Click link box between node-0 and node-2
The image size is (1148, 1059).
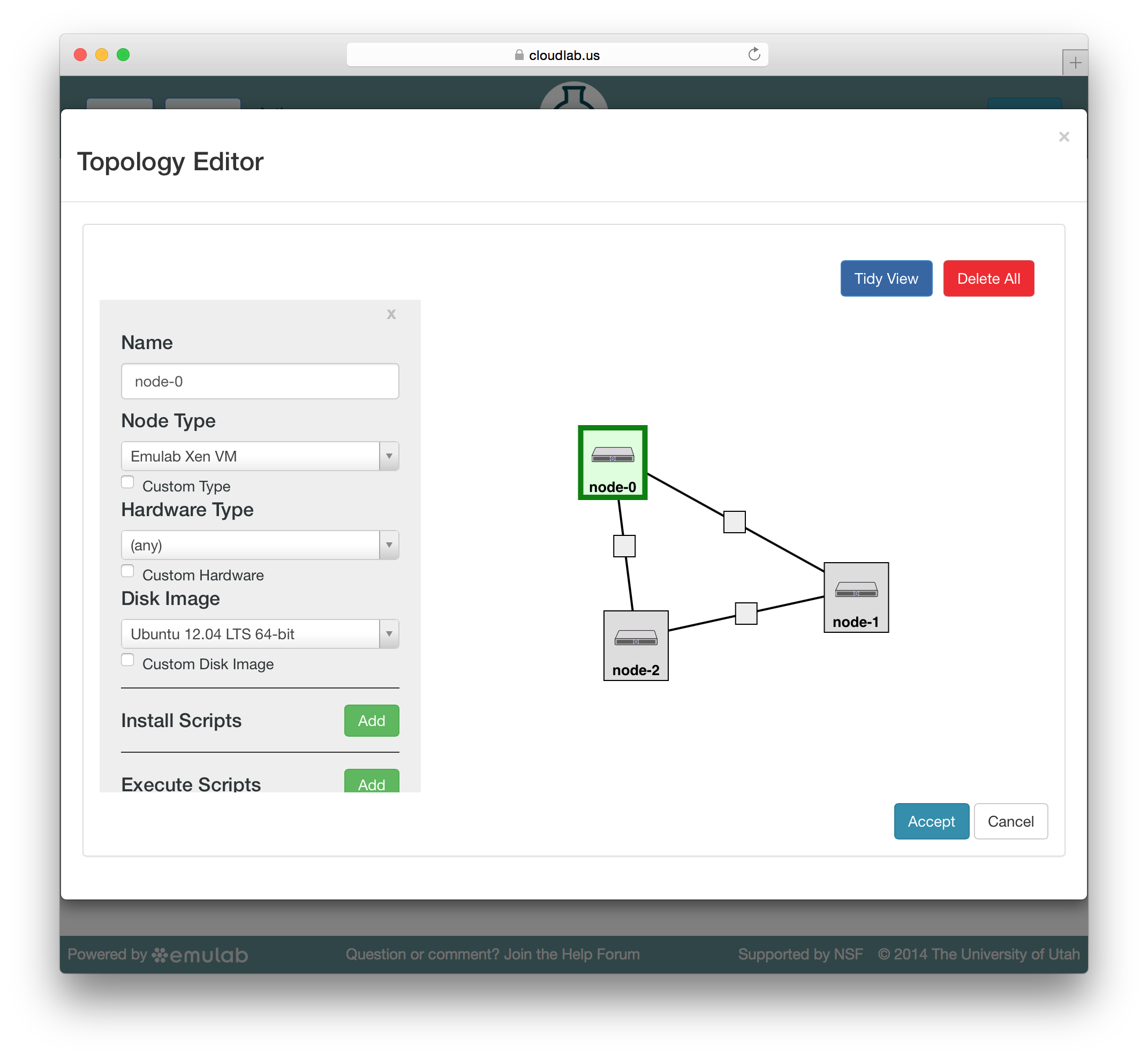tap(624, 546)
